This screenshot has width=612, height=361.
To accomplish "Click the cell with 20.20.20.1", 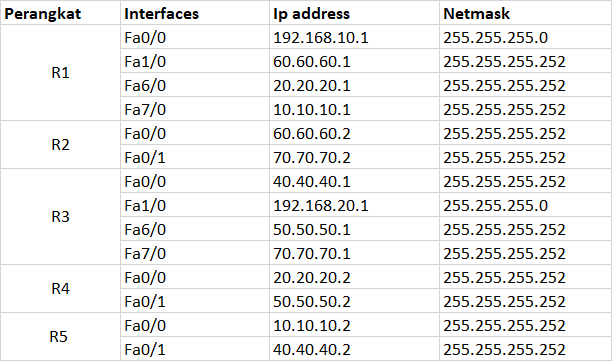I will click(354, 85).
